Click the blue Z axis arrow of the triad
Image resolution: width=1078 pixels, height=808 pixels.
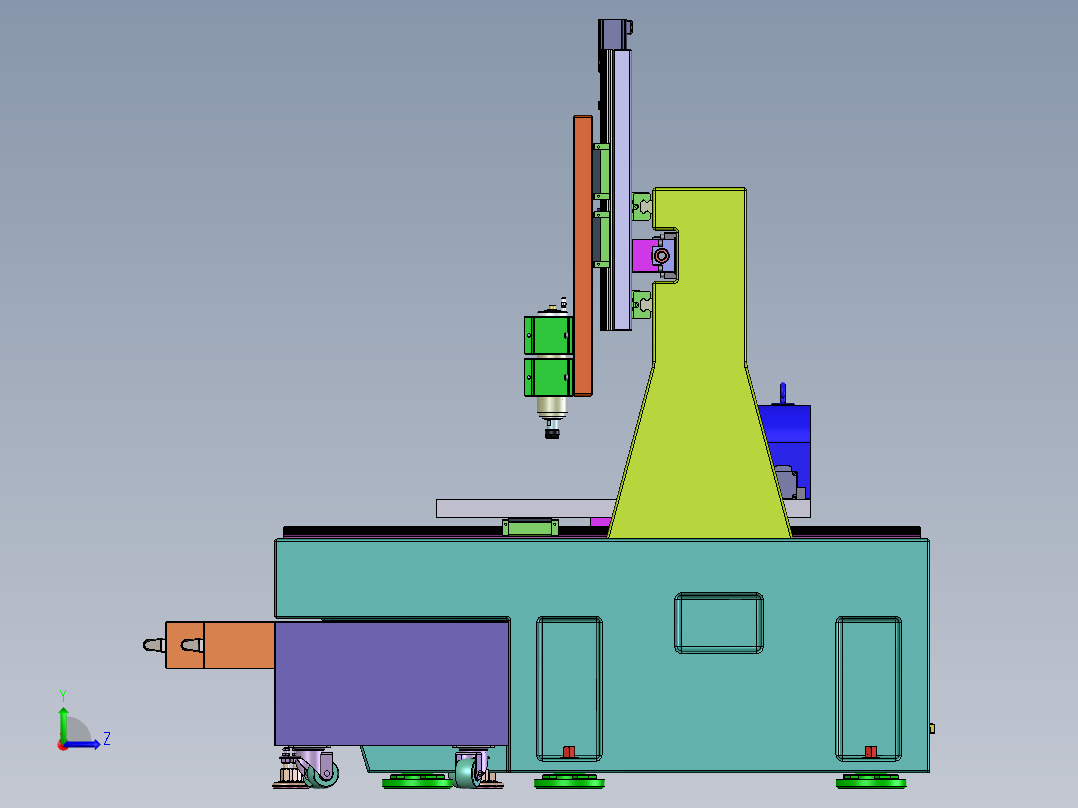84,744
